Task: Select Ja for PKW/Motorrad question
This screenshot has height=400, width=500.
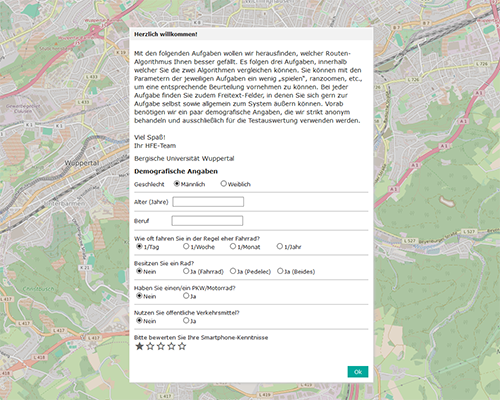Action: click(x=186, y=296)
